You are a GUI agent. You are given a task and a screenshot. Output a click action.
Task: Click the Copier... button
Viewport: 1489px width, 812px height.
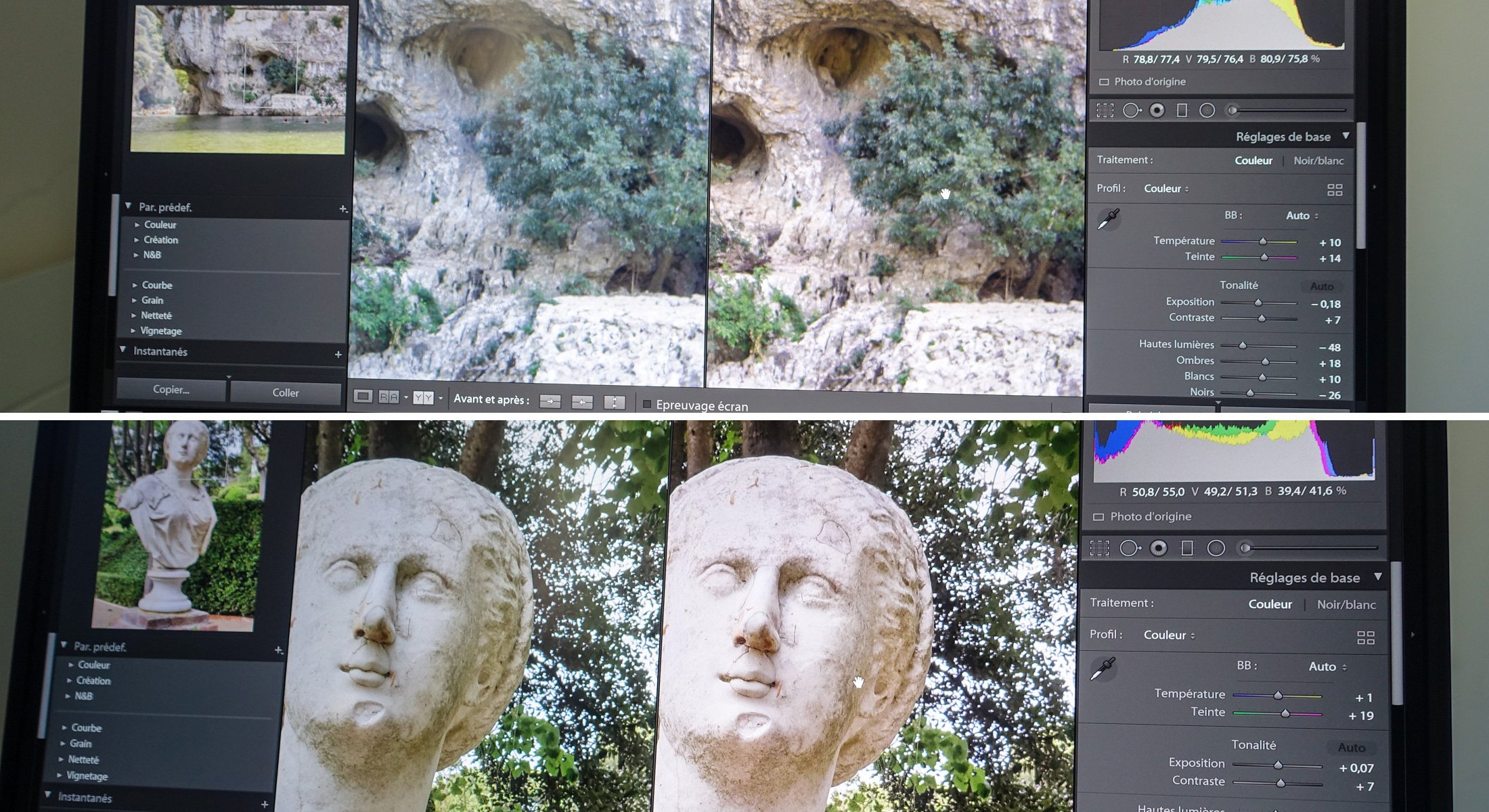tap(171, 390)
